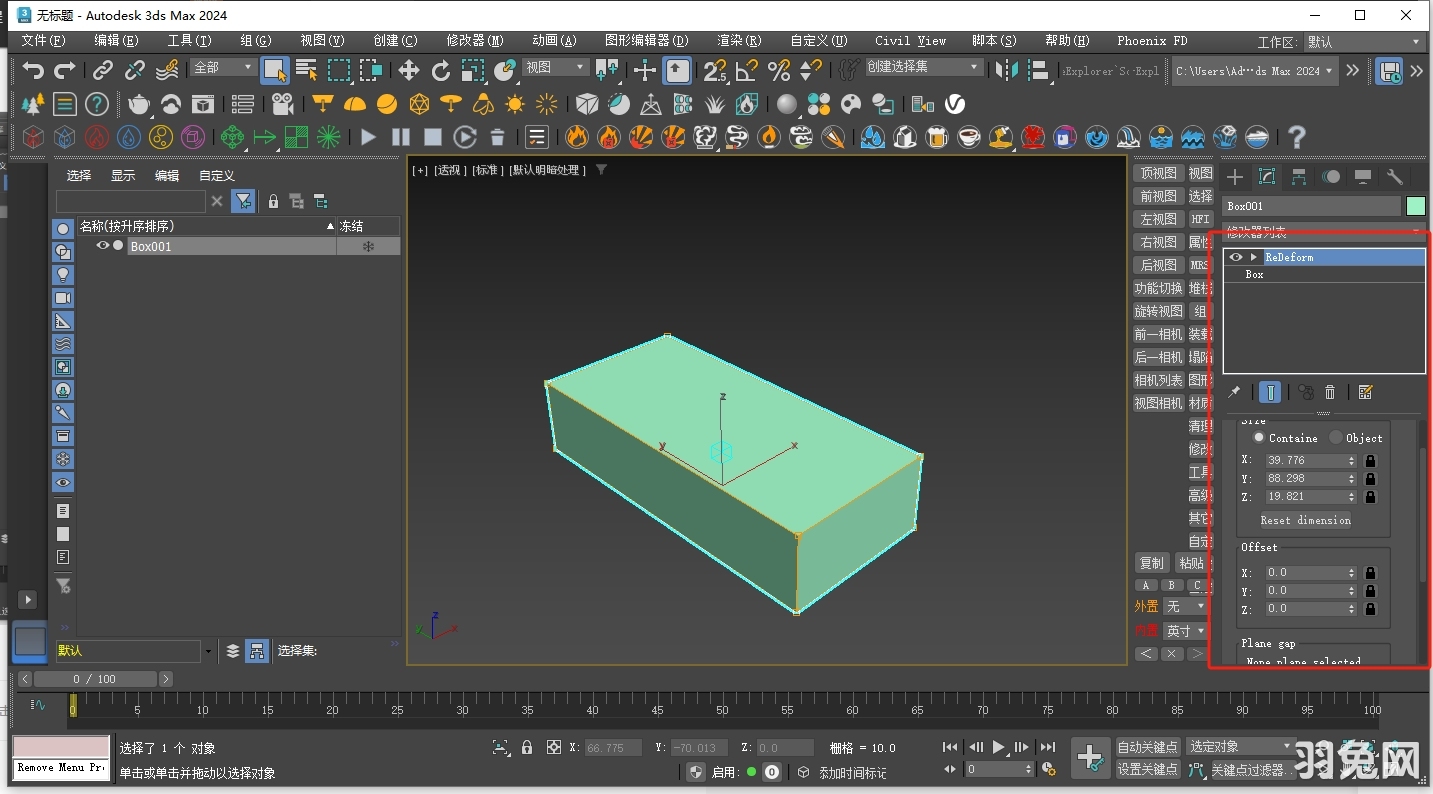The height and width of the screenshot is (794, 1433).
Task: Select the Select and Move tool
Action: click(408, 70)
